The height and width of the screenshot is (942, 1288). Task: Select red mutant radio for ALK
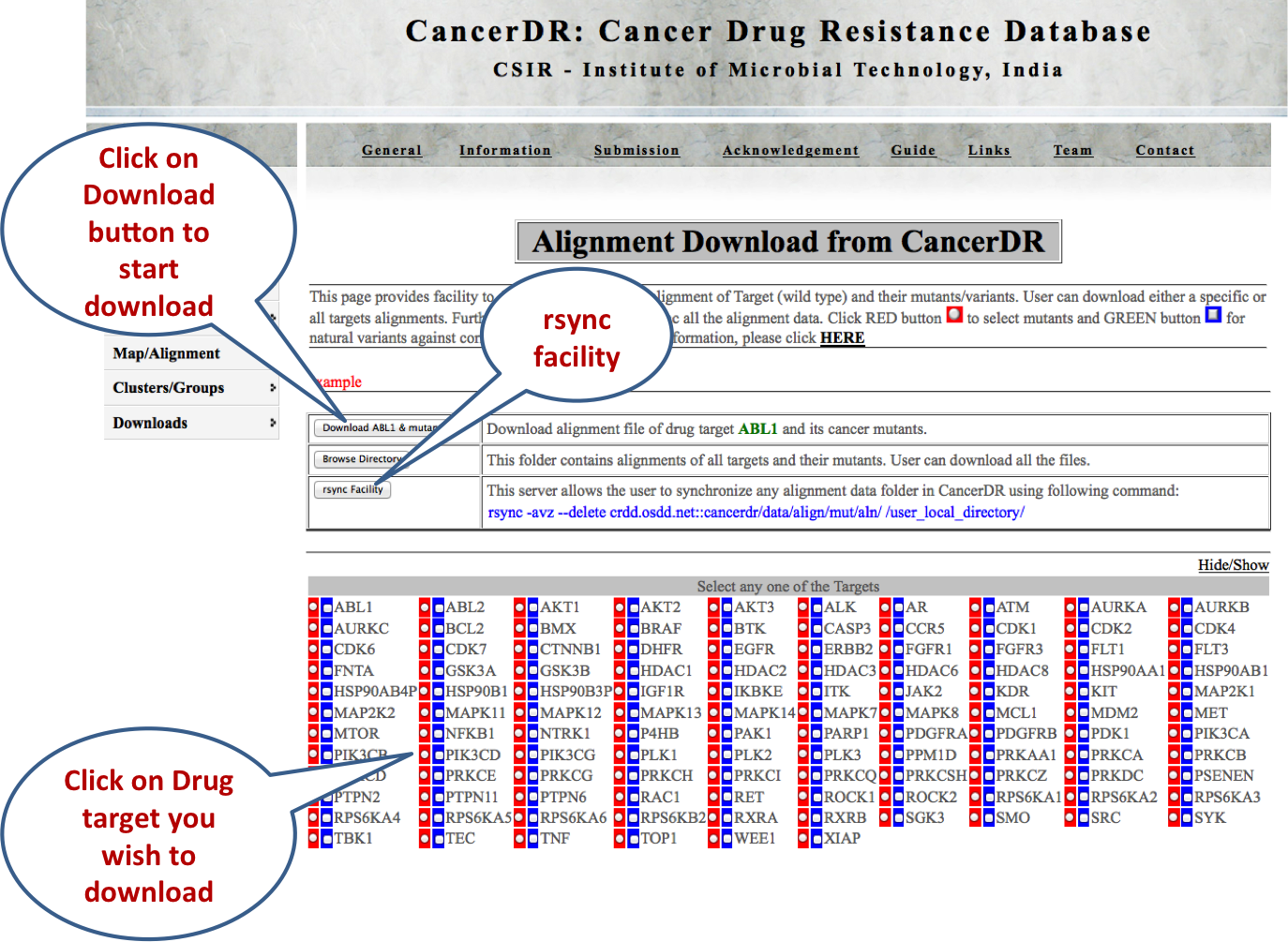803,607
